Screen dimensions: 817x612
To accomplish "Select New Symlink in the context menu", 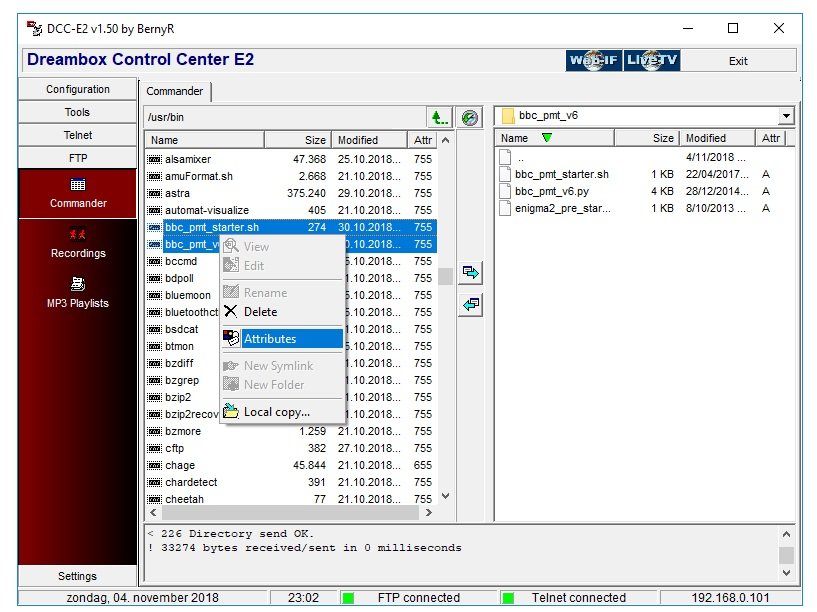I will tap(283, 366).
